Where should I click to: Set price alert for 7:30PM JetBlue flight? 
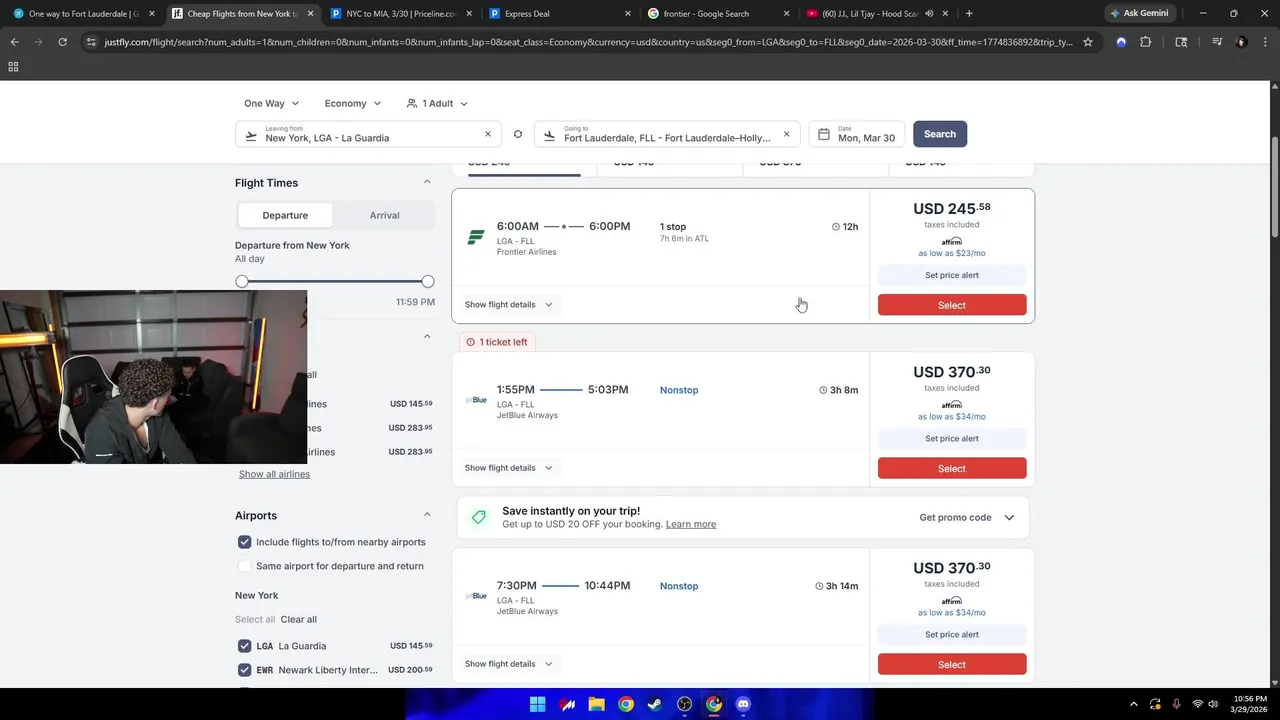coord(952,634)
